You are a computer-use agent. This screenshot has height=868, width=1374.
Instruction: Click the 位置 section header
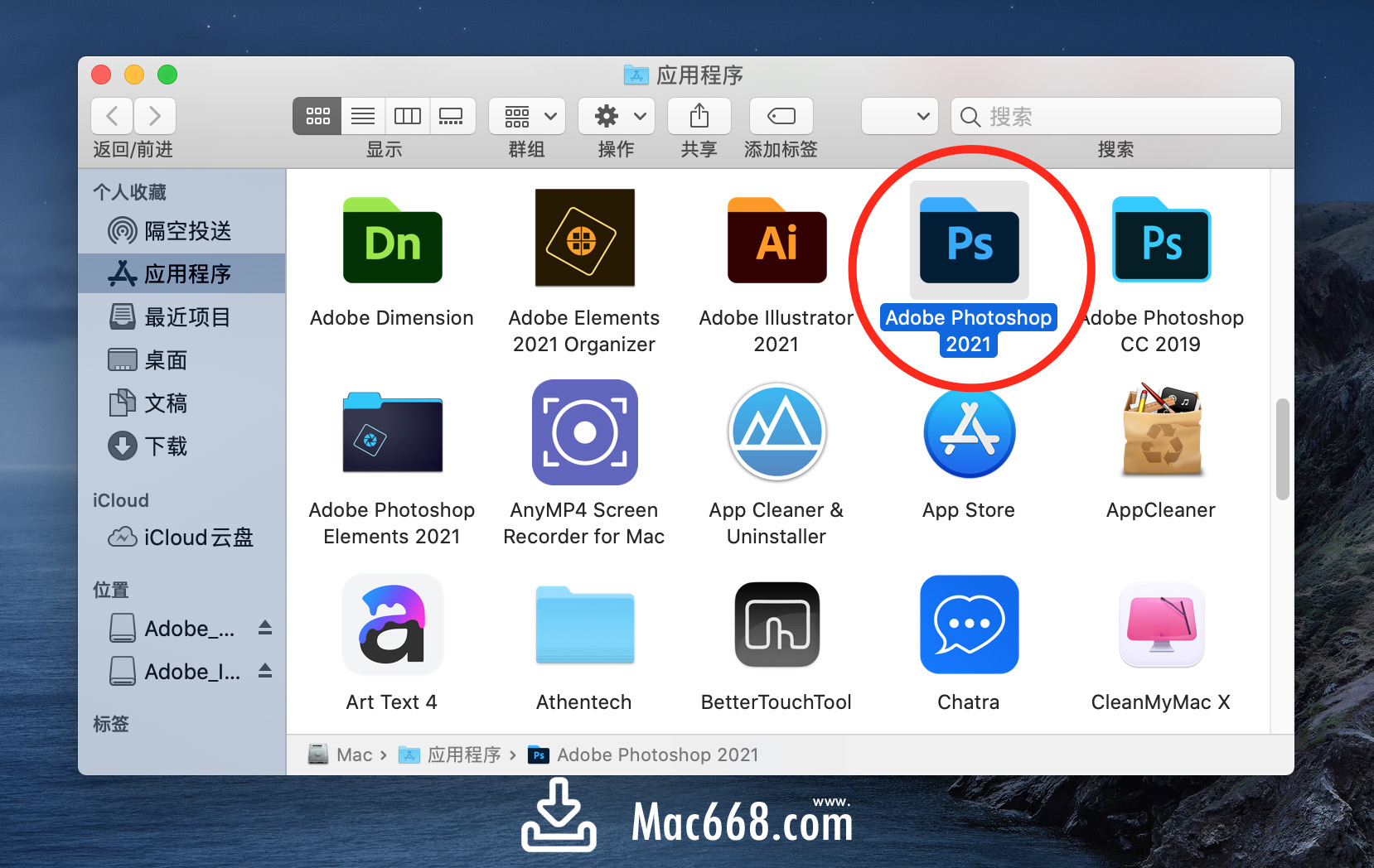coord(111,590)
